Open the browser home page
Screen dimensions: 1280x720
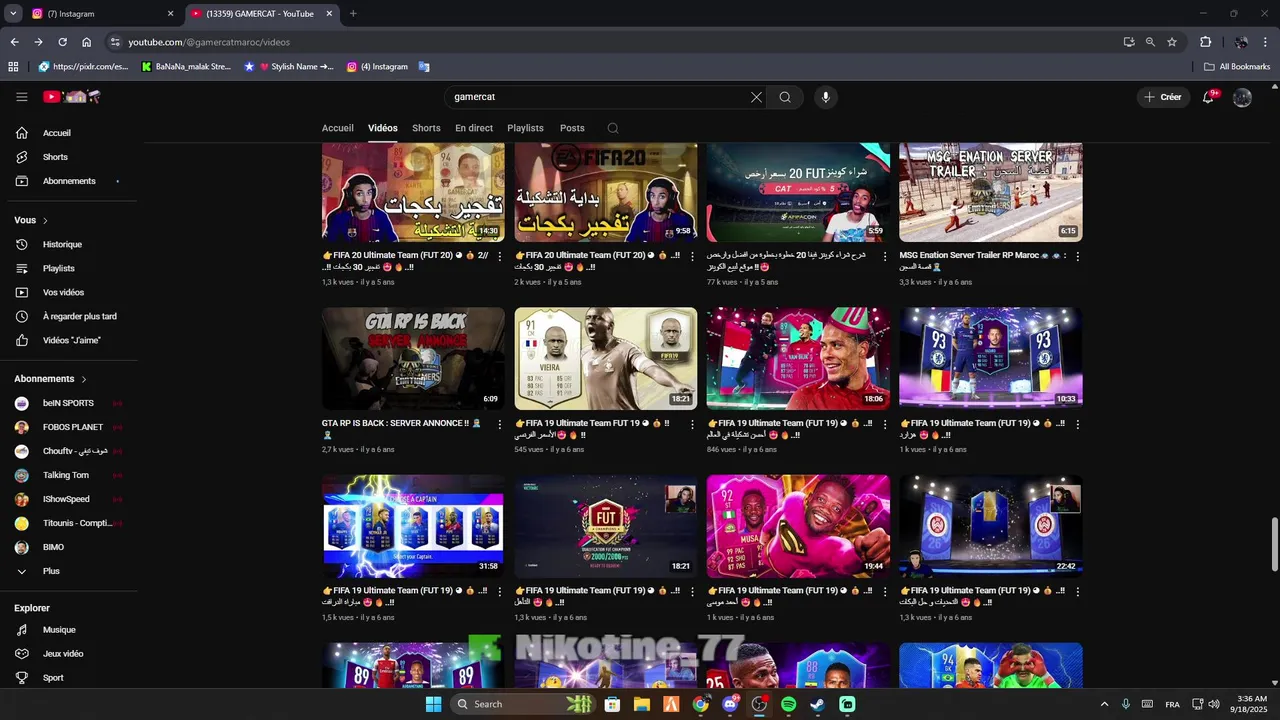pyautogui.click(x=87, y=42)
